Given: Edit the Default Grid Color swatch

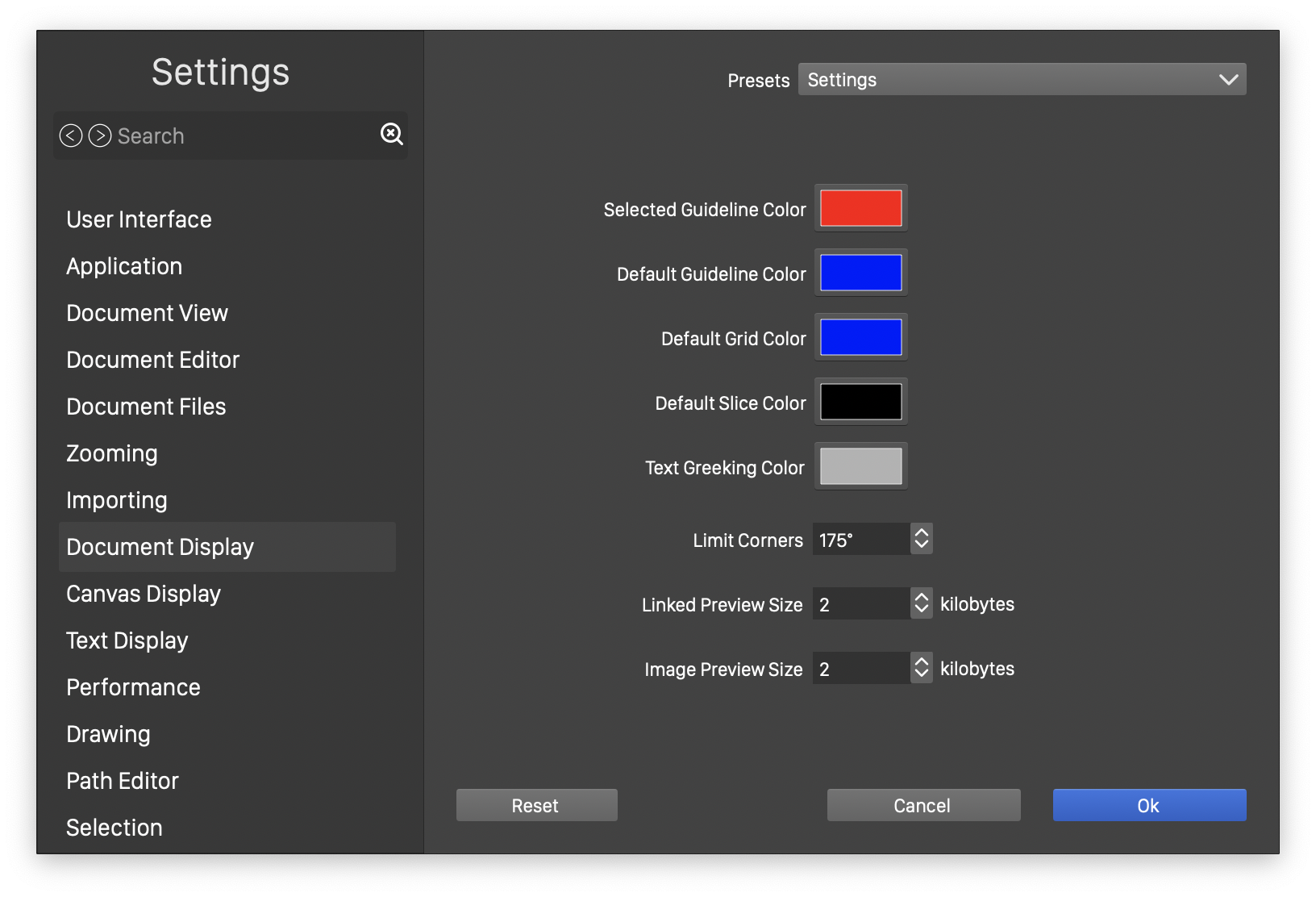Looking at the screenshot, I should [x=861, y=337].
